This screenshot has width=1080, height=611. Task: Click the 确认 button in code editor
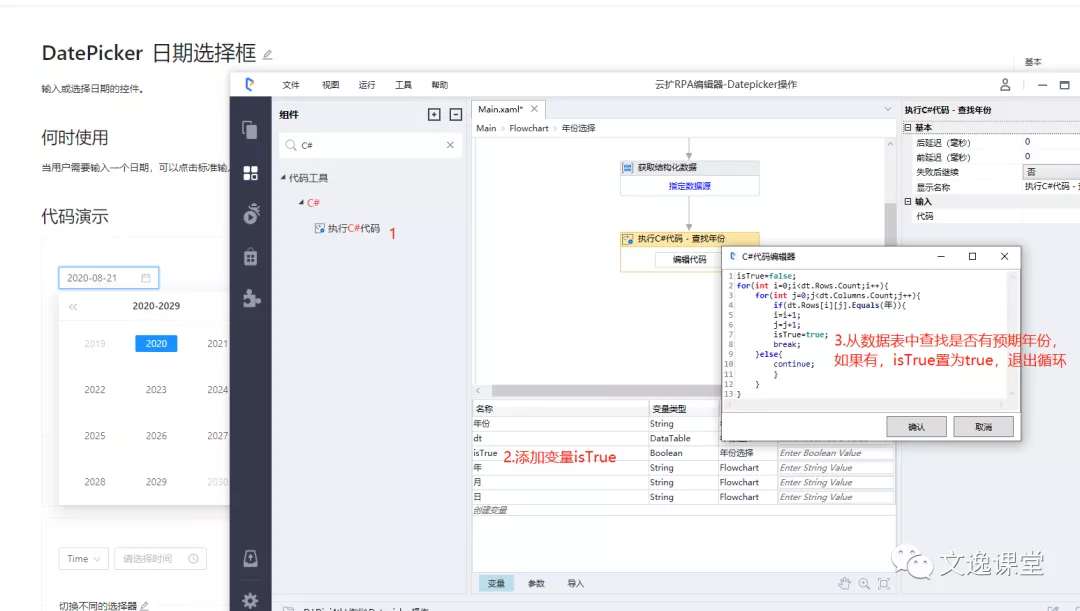tap(916, 427)
